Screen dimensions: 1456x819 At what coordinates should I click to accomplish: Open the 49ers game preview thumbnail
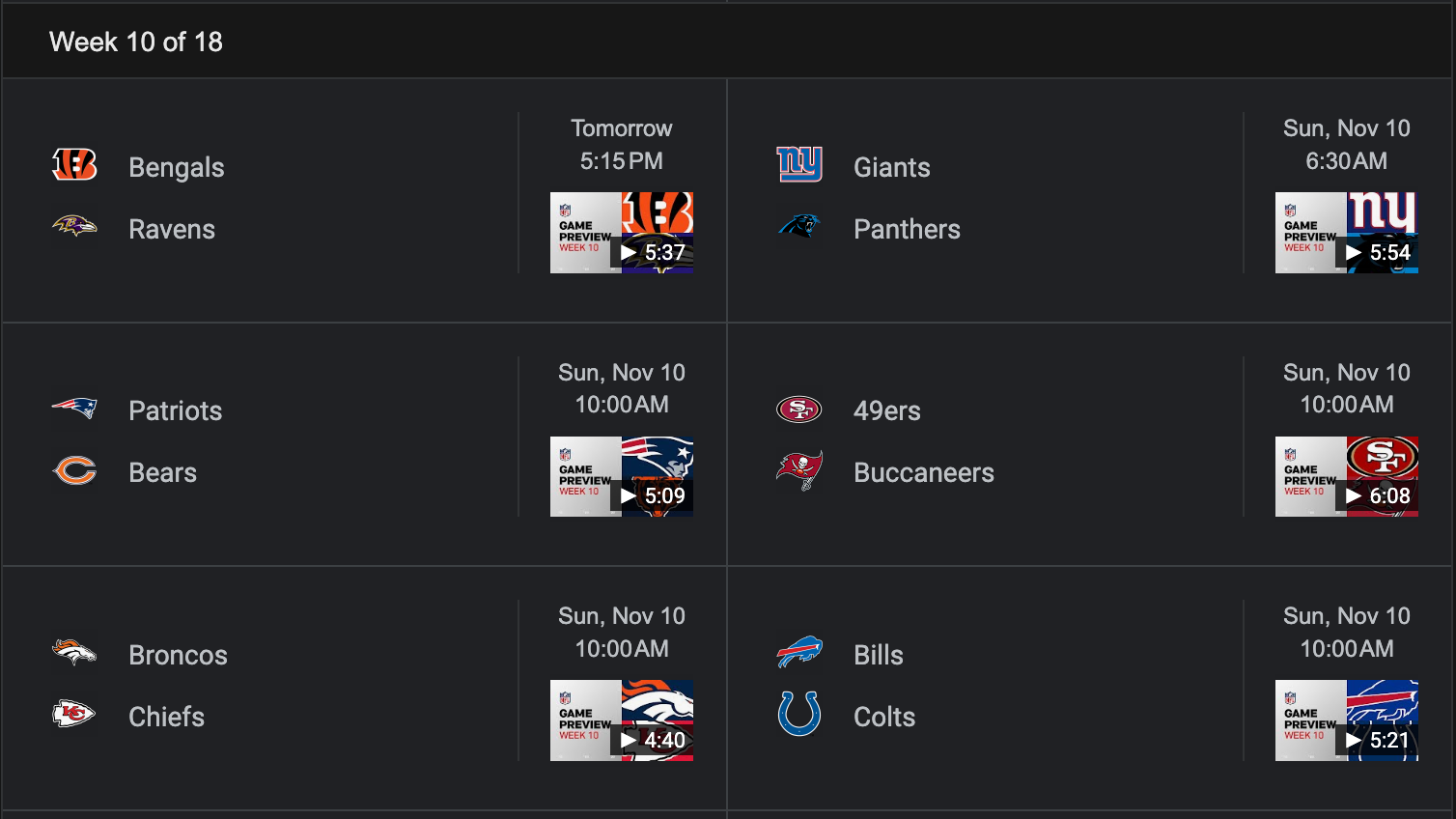1347,476
